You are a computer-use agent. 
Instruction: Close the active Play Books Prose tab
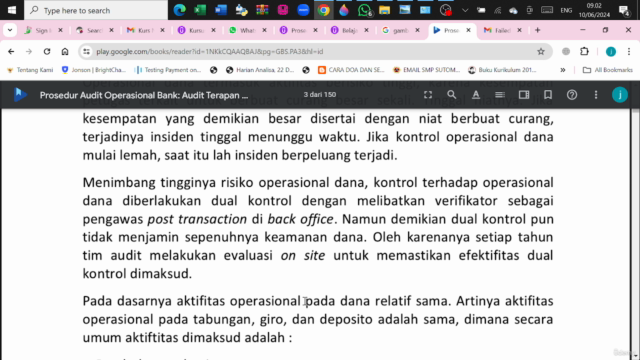coord(469,30)
